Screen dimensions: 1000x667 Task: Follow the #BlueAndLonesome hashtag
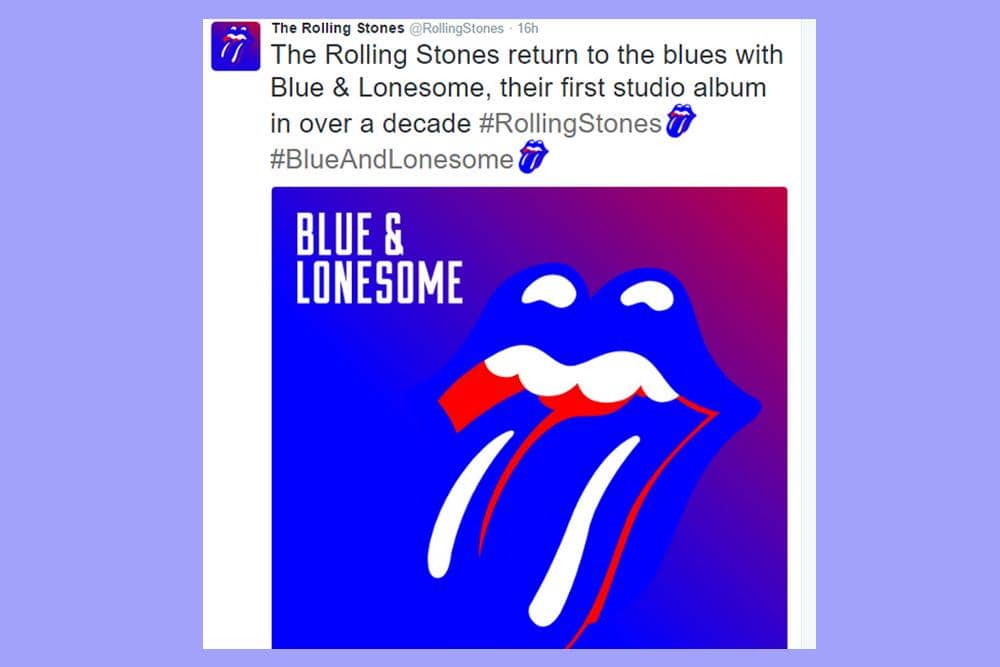click(x=391, y=159)
